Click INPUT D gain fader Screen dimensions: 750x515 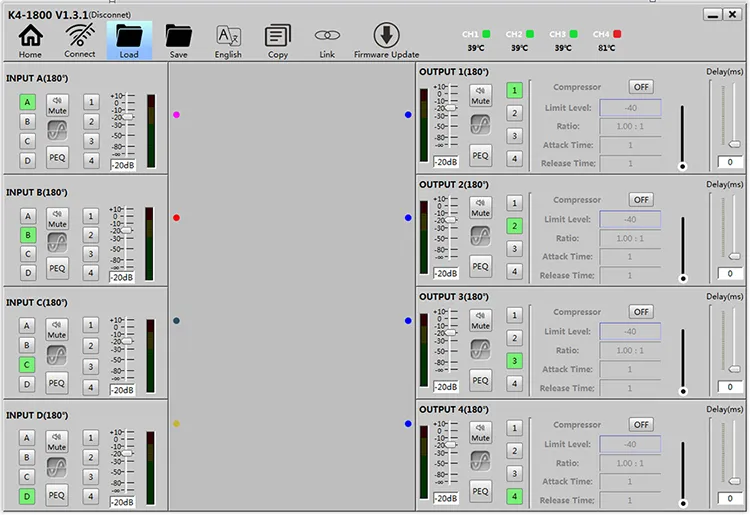click(x=127, y=454)
